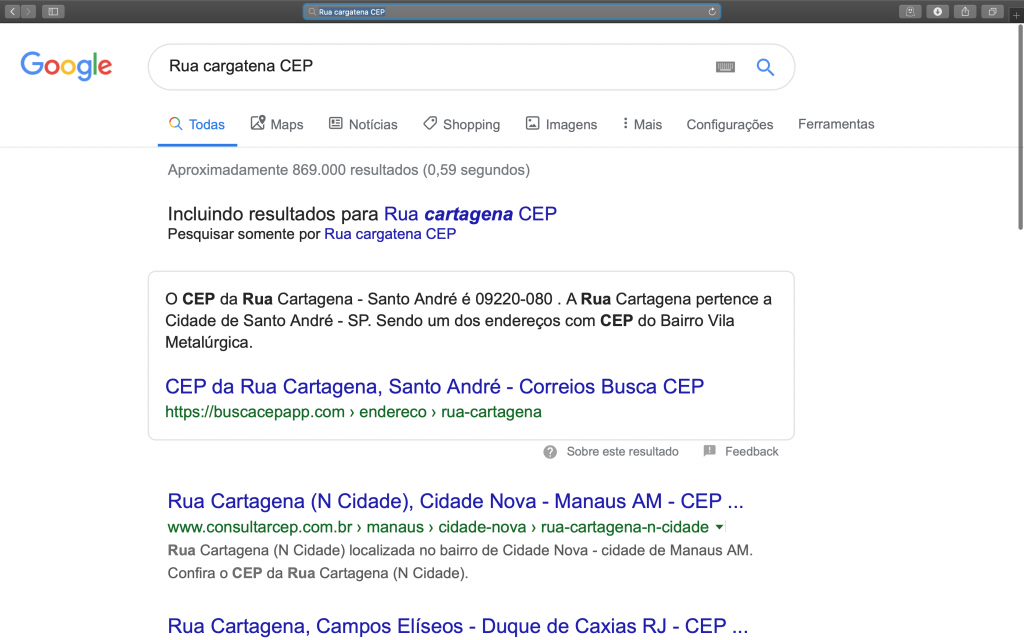The height and width of the screenshot is (640, 1024).
Task: Open corrected search Rua cartagena CEP
Action: tap(470, 214)
